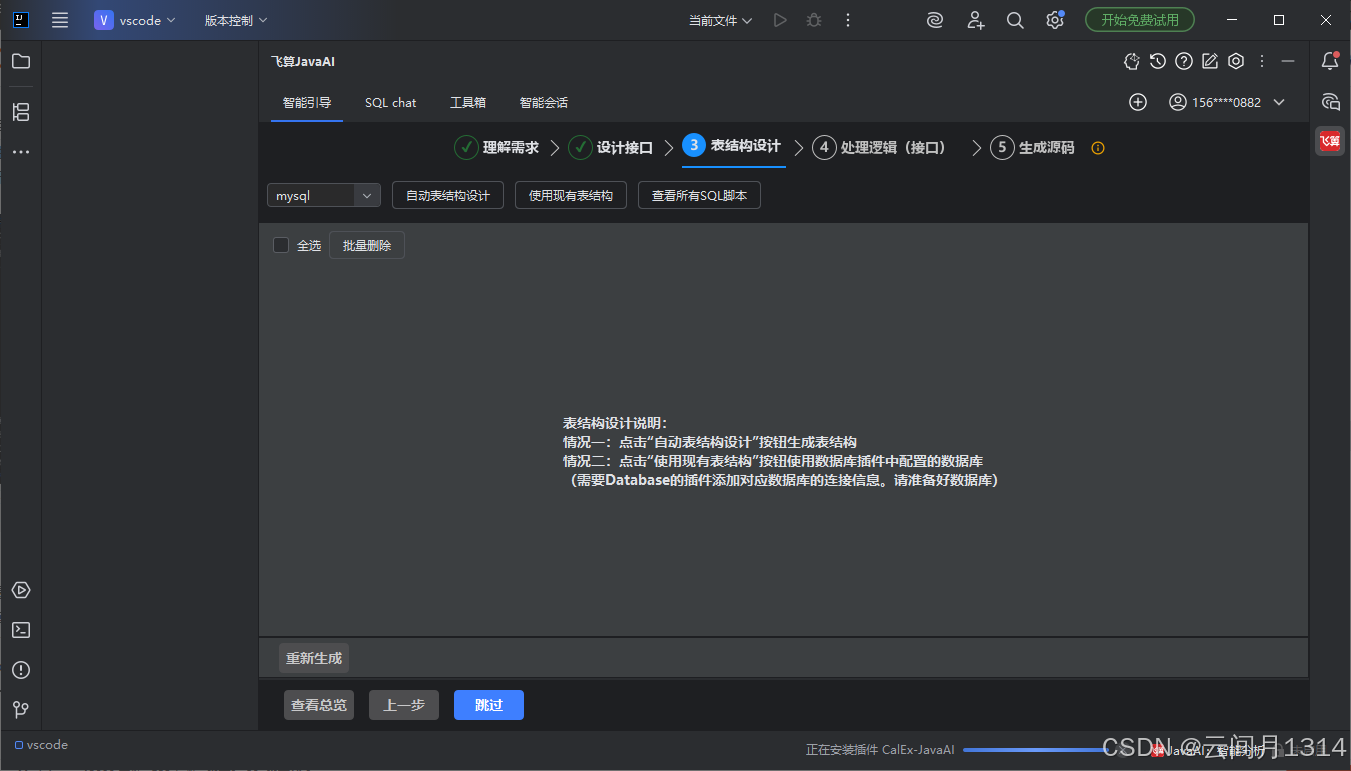Open the AI chat tool window icon
The width and height of the screenshot is (1351, 771).
(1330, 102)
